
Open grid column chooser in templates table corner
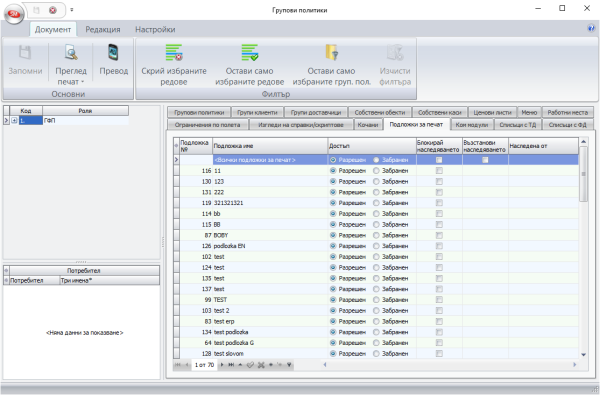tap(176, 146)
